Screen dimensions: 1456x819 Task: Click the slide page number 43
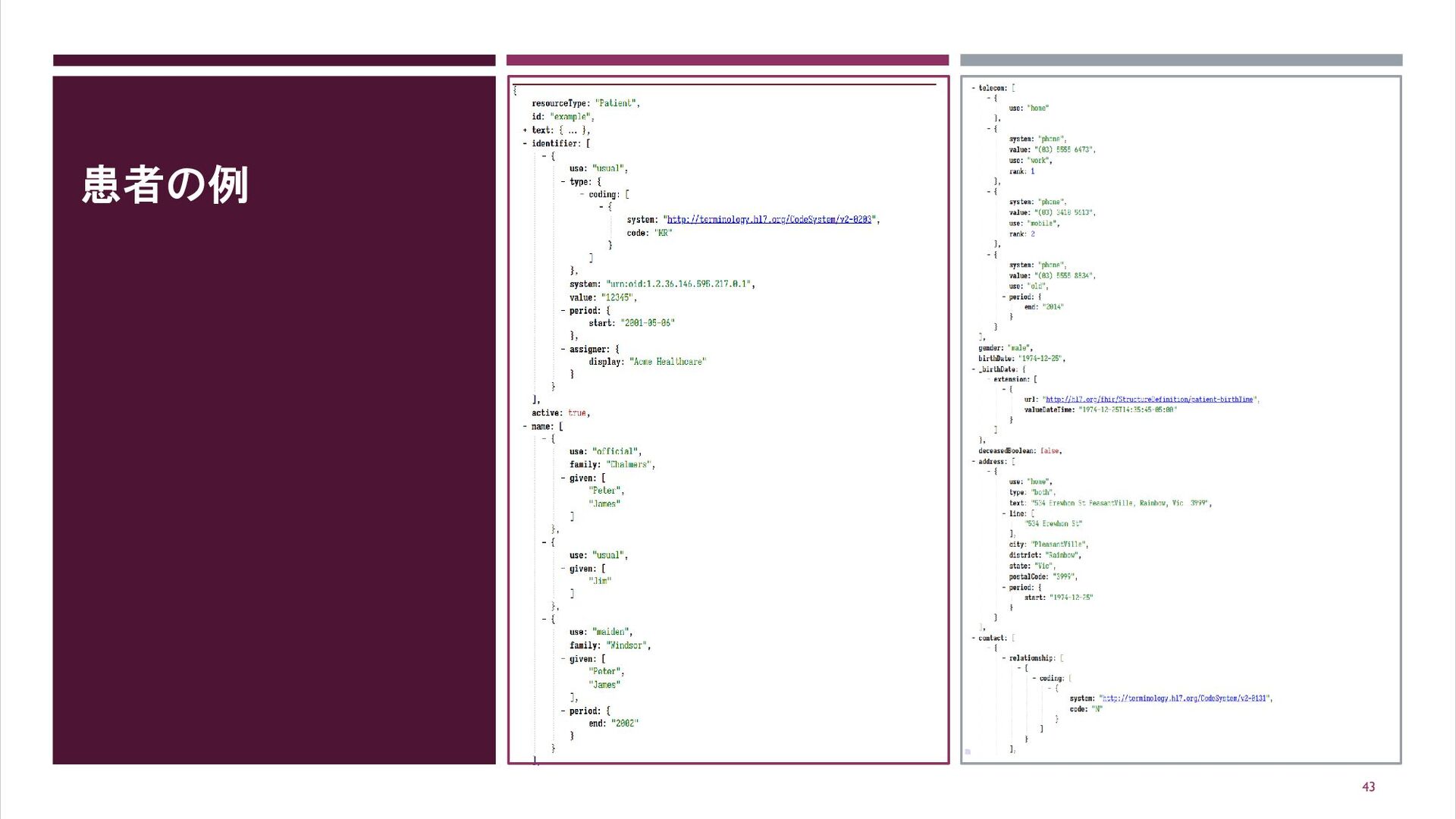(1368, 787)
